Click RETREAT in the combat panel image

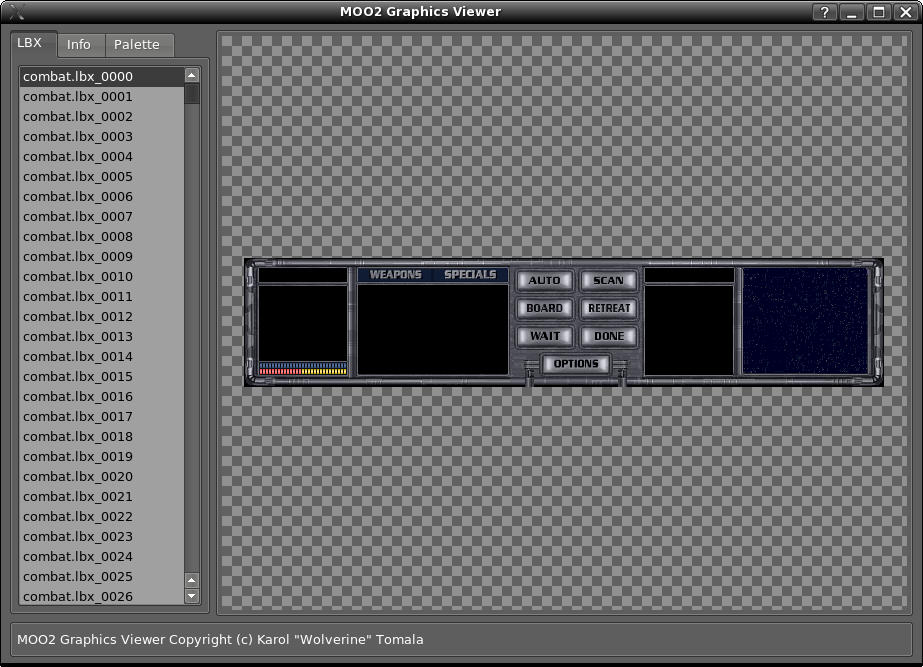[609, 308]
